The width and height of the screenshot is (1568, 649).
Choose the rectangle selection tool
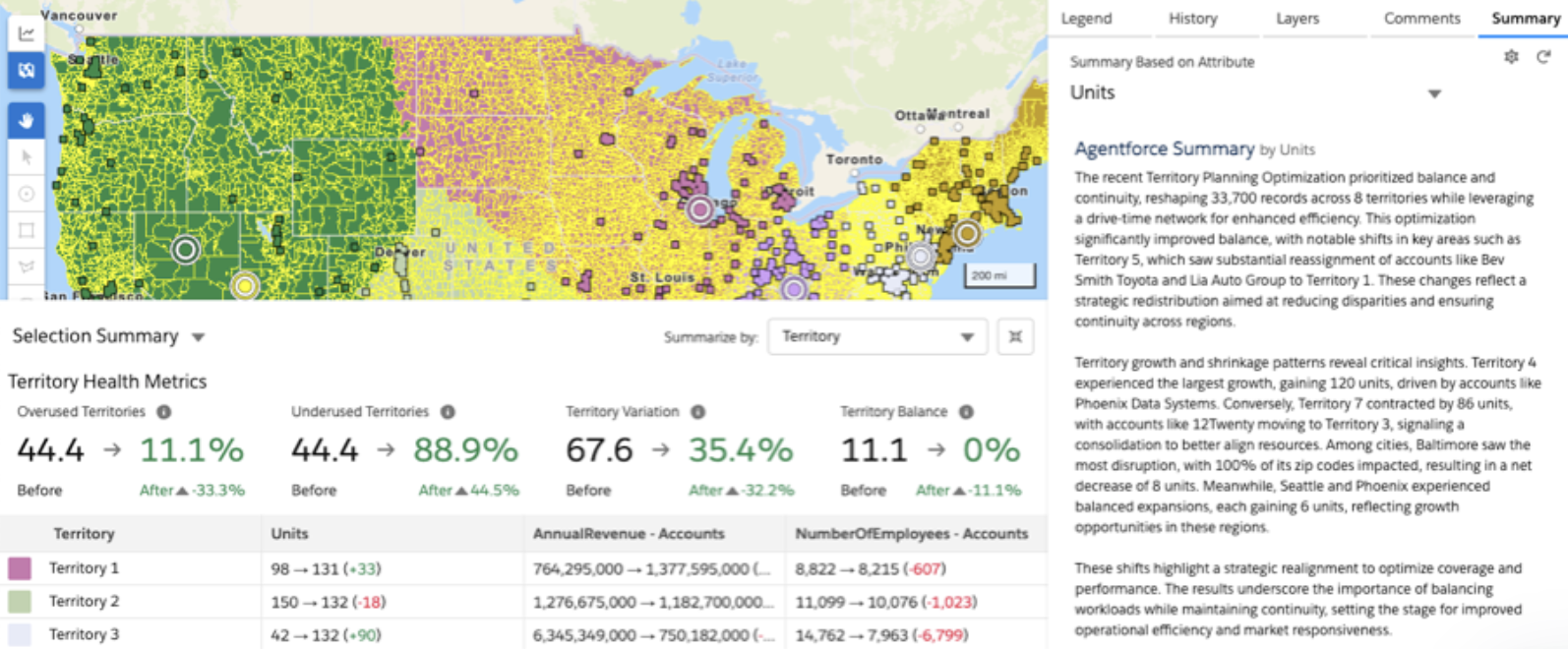27,230
